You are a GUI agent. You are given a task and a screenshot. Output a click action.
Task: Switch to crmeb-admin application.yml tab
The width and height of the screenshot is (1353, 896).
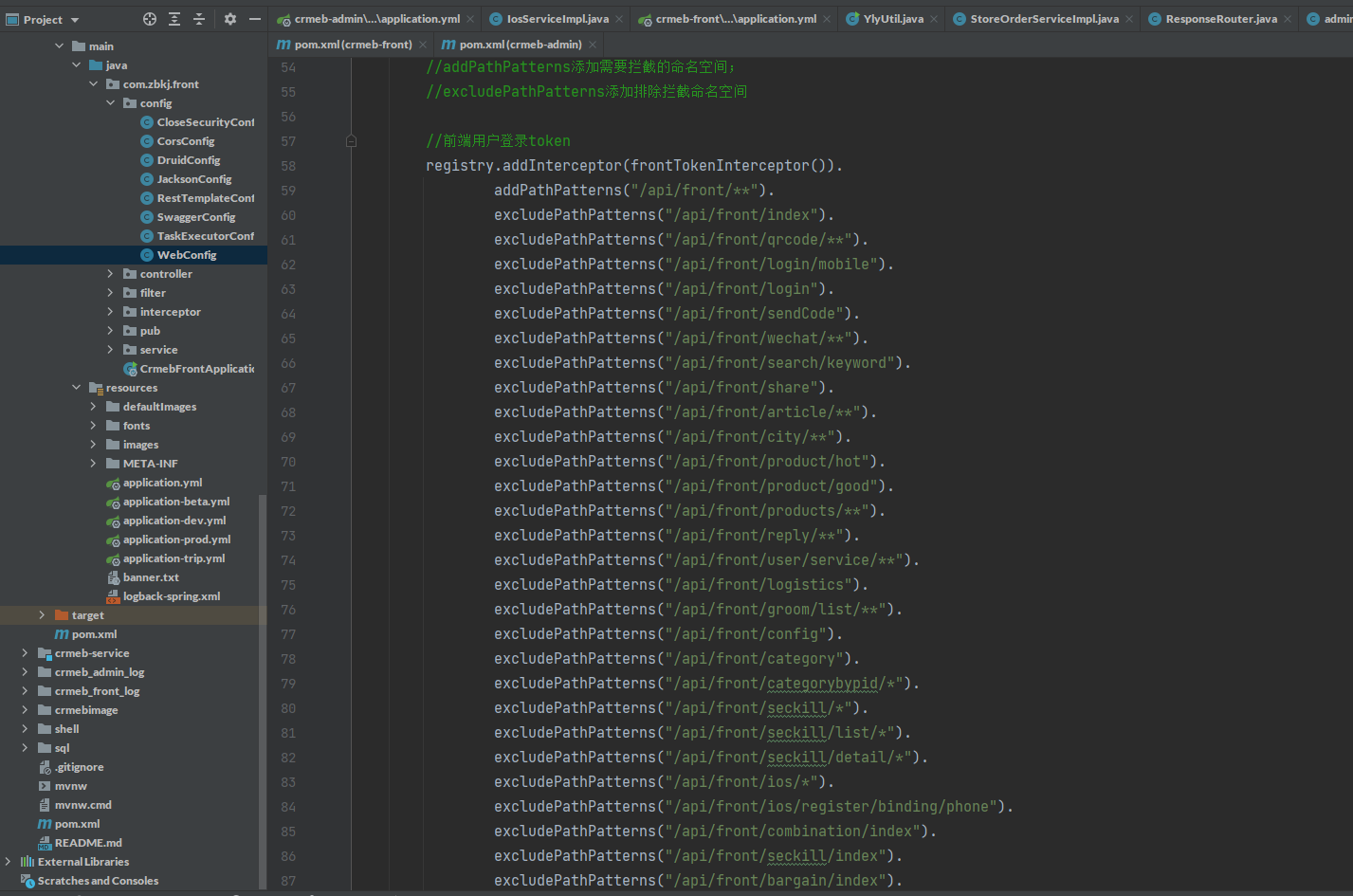[376, 19]
